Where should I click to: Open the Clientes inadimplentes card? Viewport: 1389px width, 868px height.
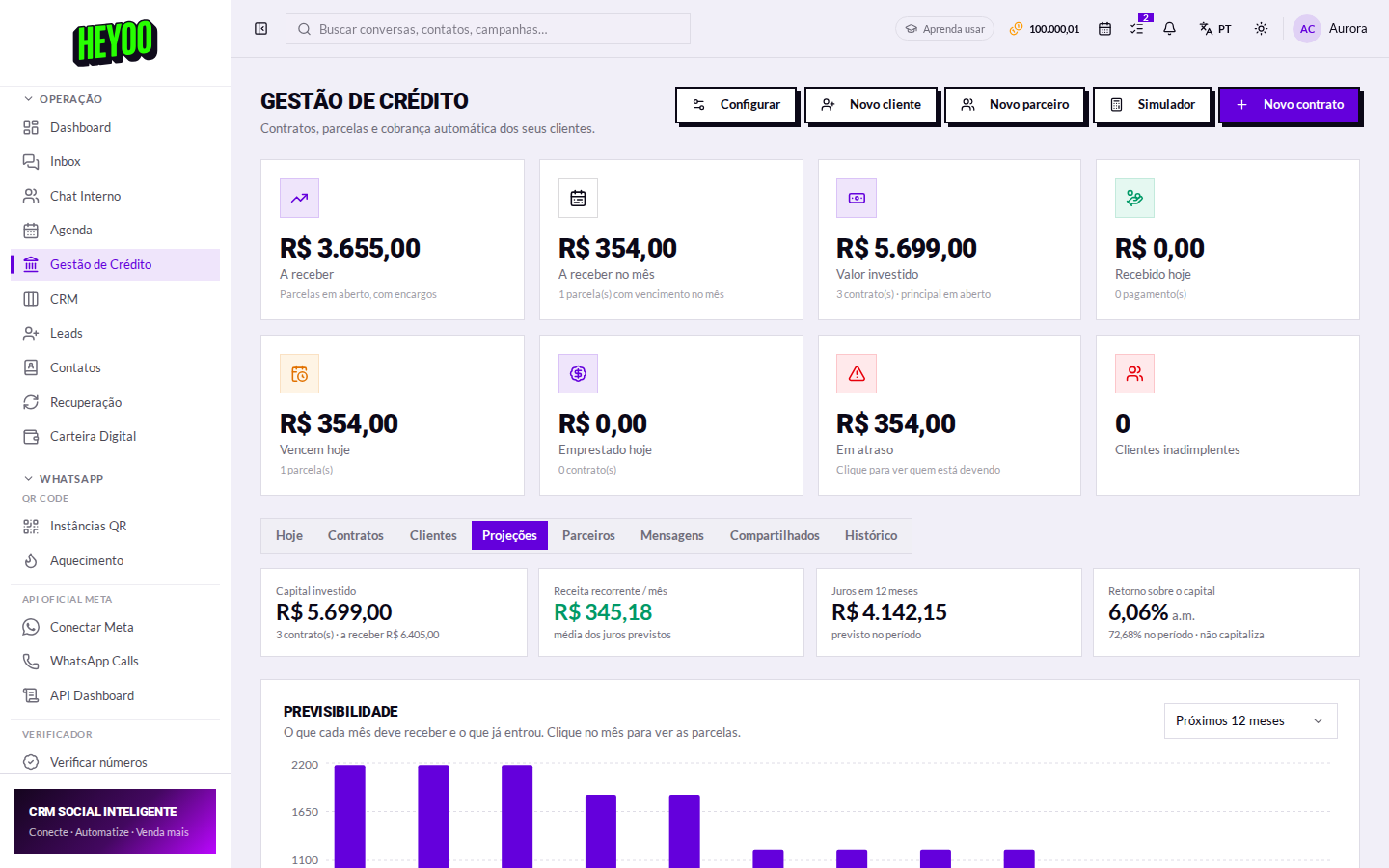coord(1228,415)
